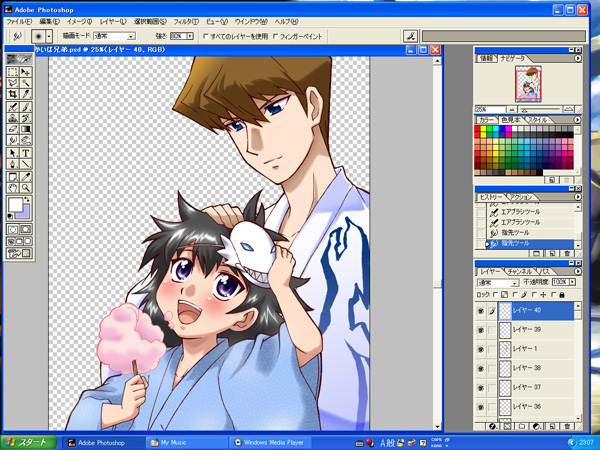The width and height of the screenshot is (600, 450).
Task: Click history panel trash icon
Action: point(567,253)
